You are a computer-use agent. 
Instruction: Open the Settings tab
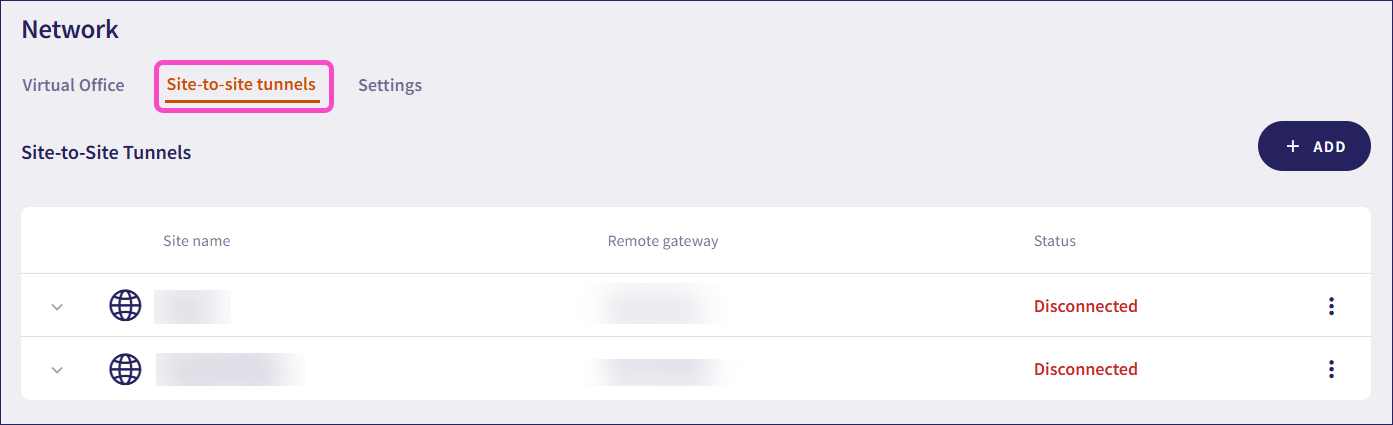click(x=390, y=85)
